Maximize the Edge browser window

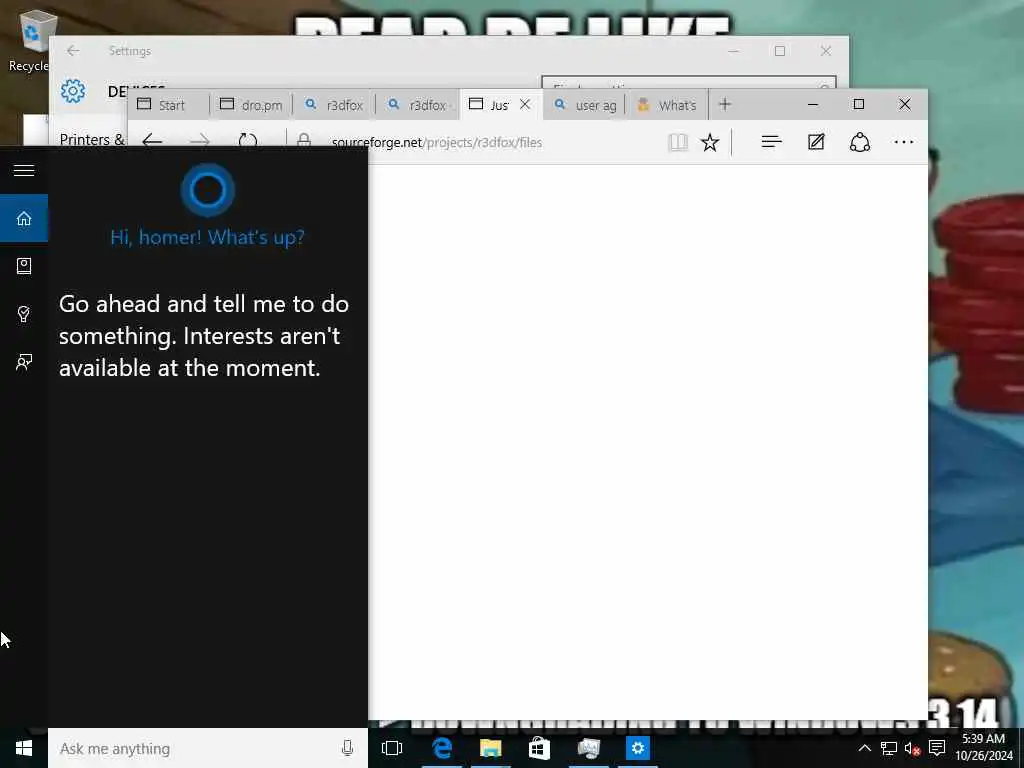point(859,104)
